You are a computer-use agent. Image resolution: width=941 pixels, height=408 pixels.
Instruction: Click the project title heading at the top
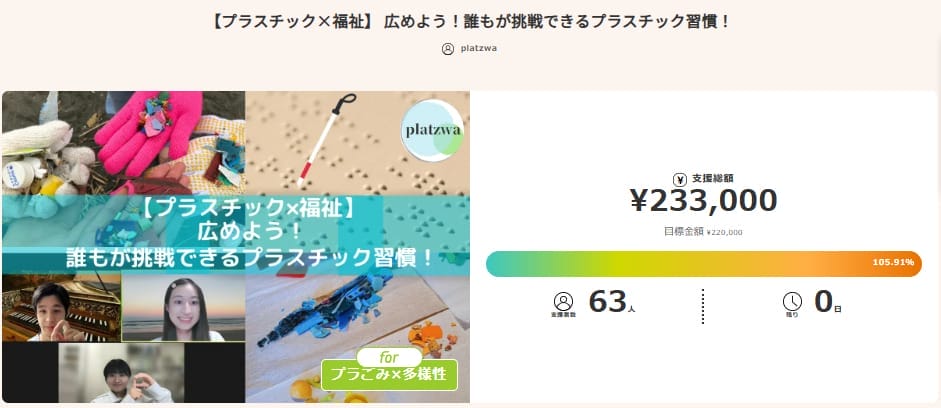[470, 21]
